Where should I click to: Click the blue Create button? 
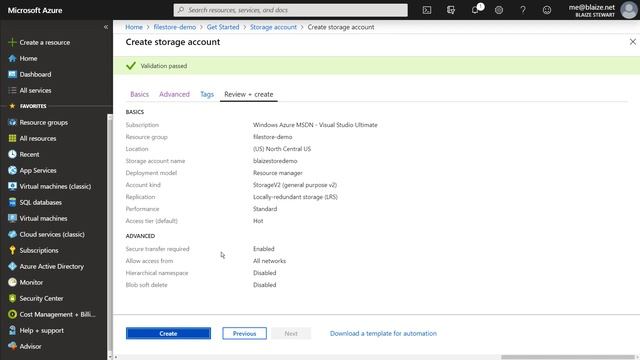[x=168, y=333]
